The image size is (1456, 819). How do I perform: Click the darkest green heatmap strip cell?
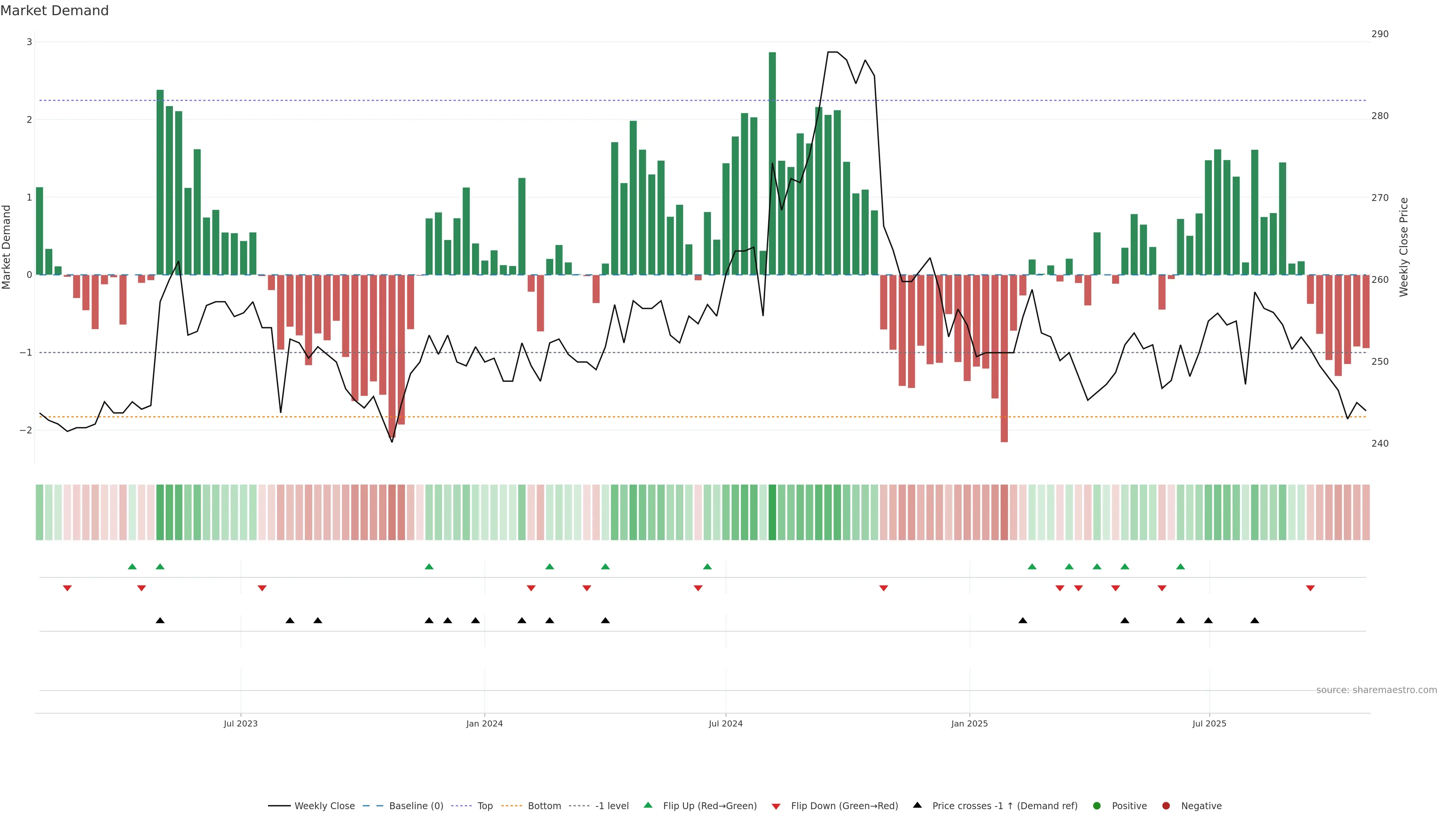(x=772, y=512)
